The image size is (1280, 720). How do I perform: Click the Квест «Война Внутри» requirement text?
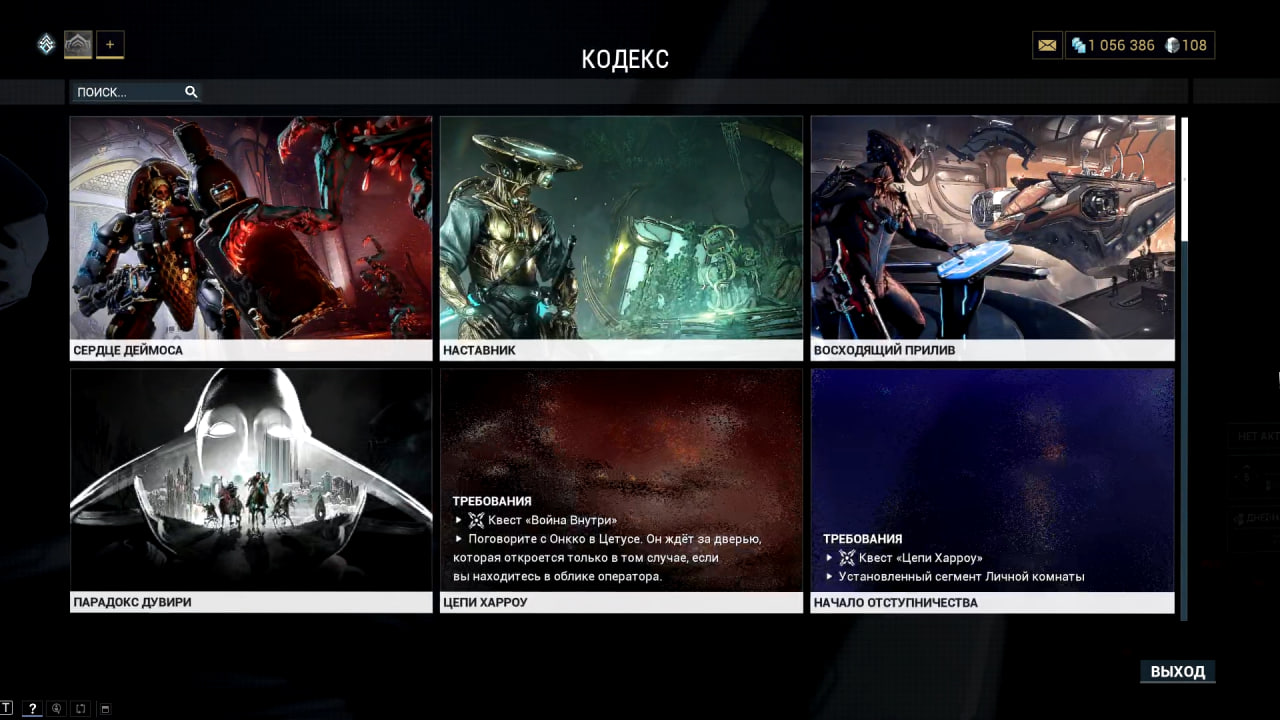tap(553, 520)
